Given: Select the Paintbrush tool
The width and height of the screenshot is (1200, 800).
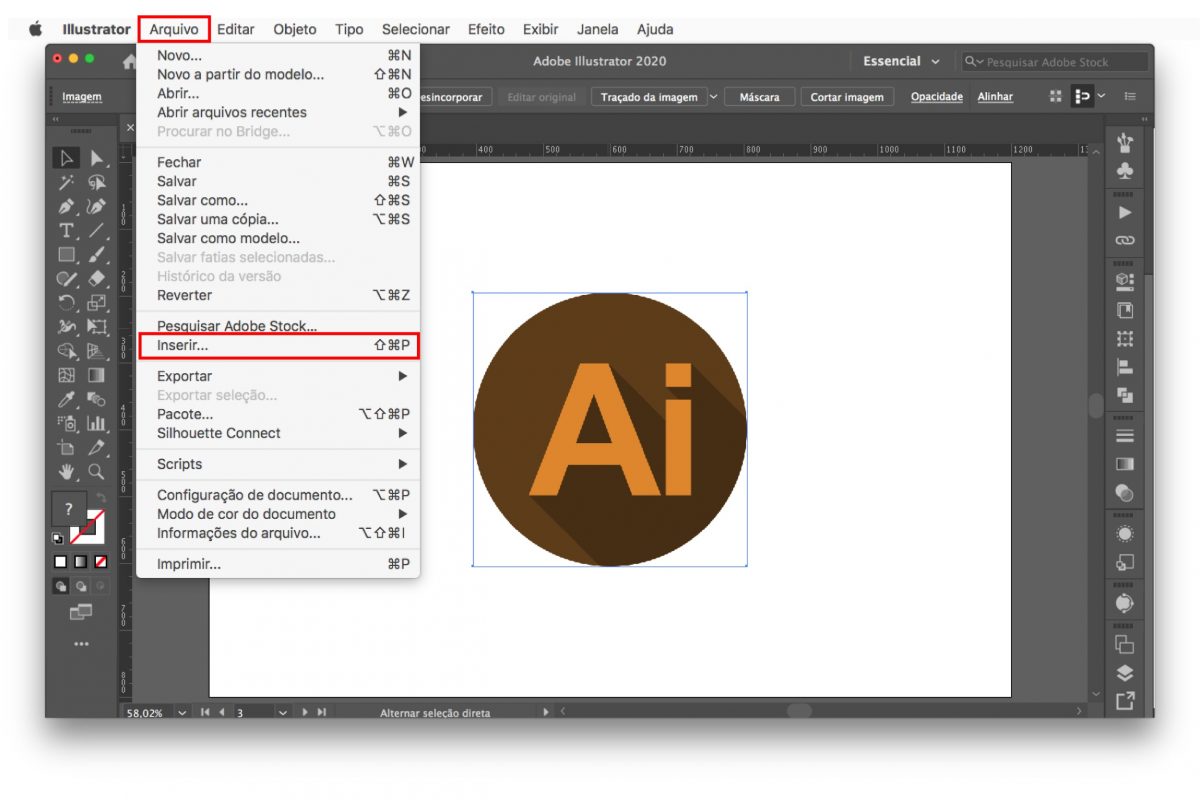Looking at the screenshot, I should (x=96, y=255).
